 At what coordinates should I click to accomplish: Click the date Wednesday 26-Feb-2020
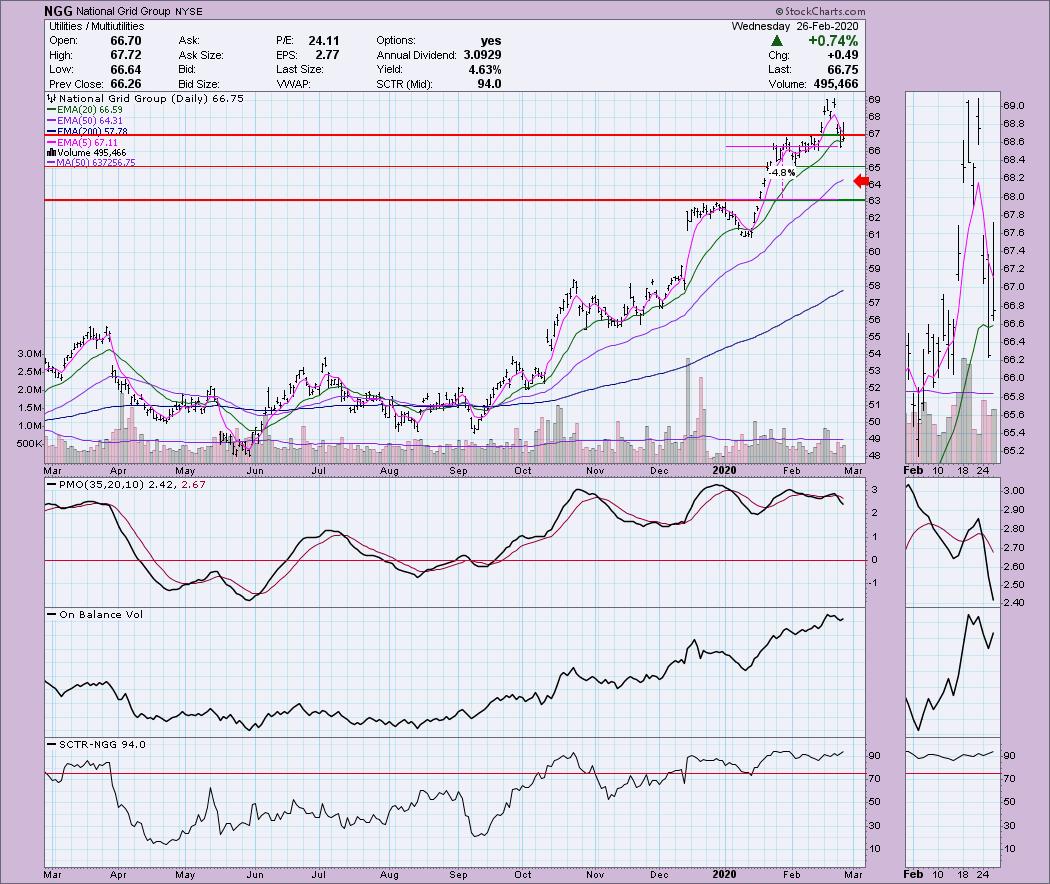pos(794,26)
